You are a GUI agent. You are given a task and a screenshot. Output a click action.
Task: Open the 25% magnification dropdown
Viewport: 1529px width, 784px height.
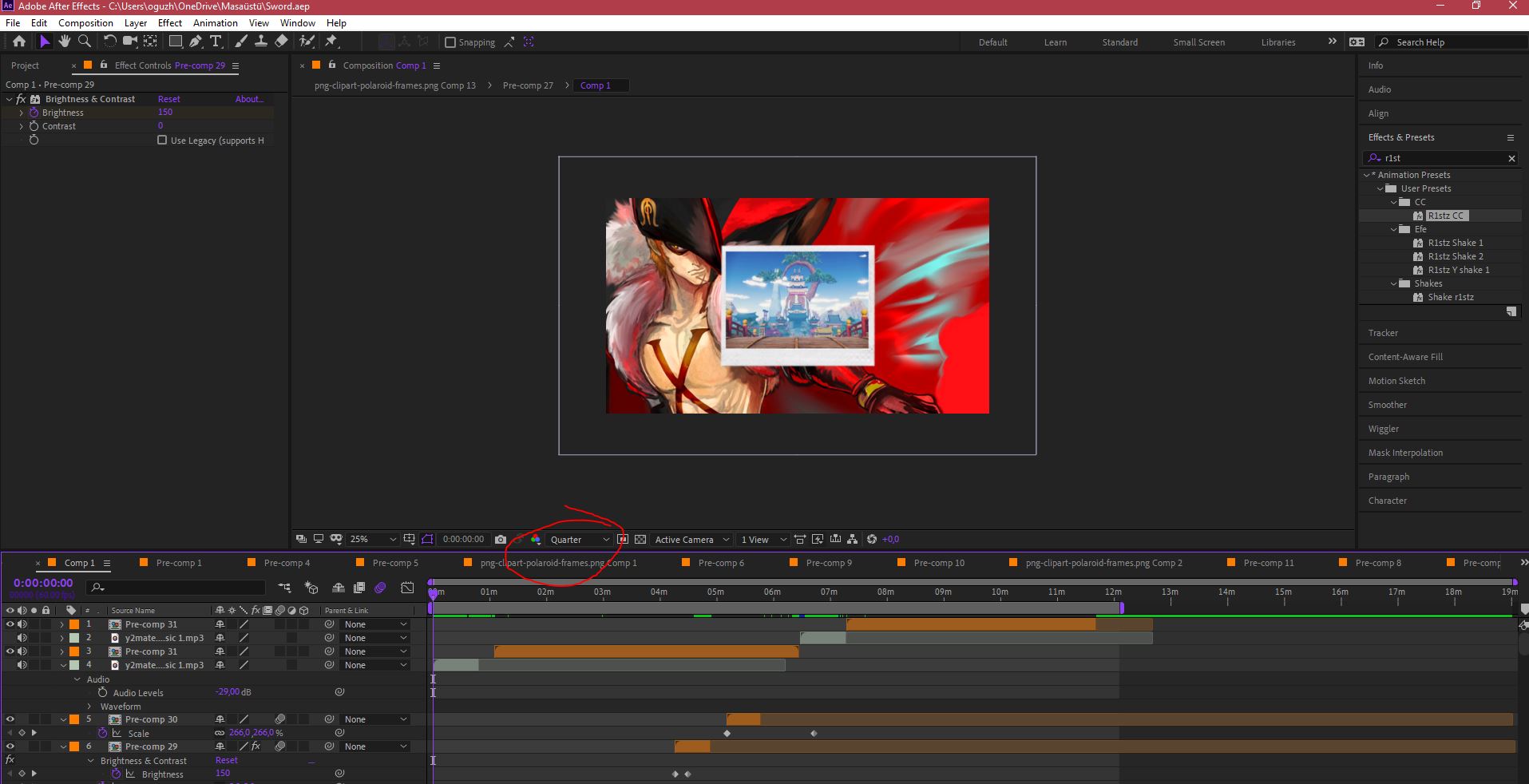[x=372, y=540]
